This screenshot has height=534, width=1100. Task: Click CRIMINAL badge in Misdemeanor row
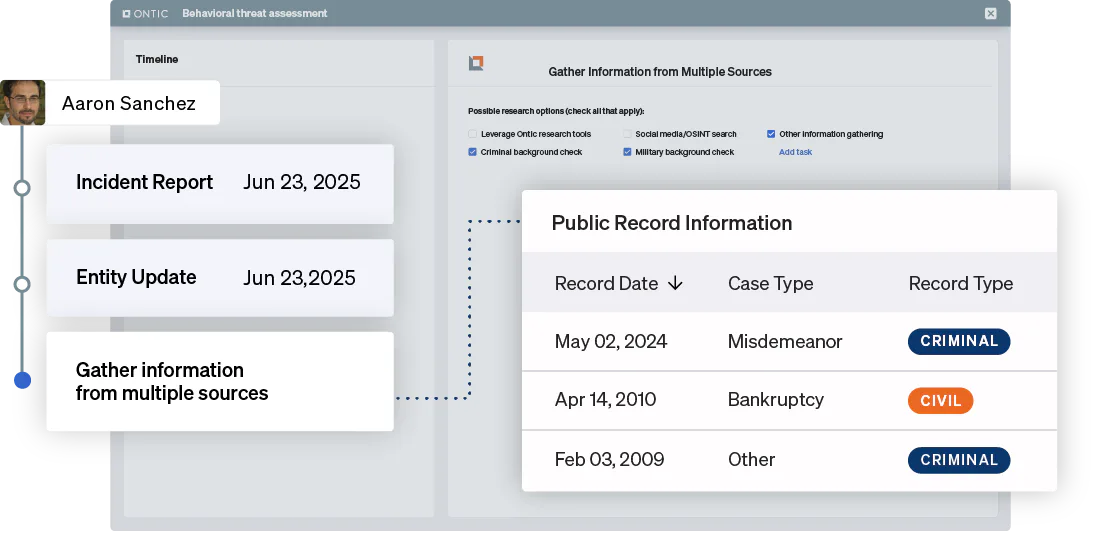pyautogui.click(x=959, y=341)
